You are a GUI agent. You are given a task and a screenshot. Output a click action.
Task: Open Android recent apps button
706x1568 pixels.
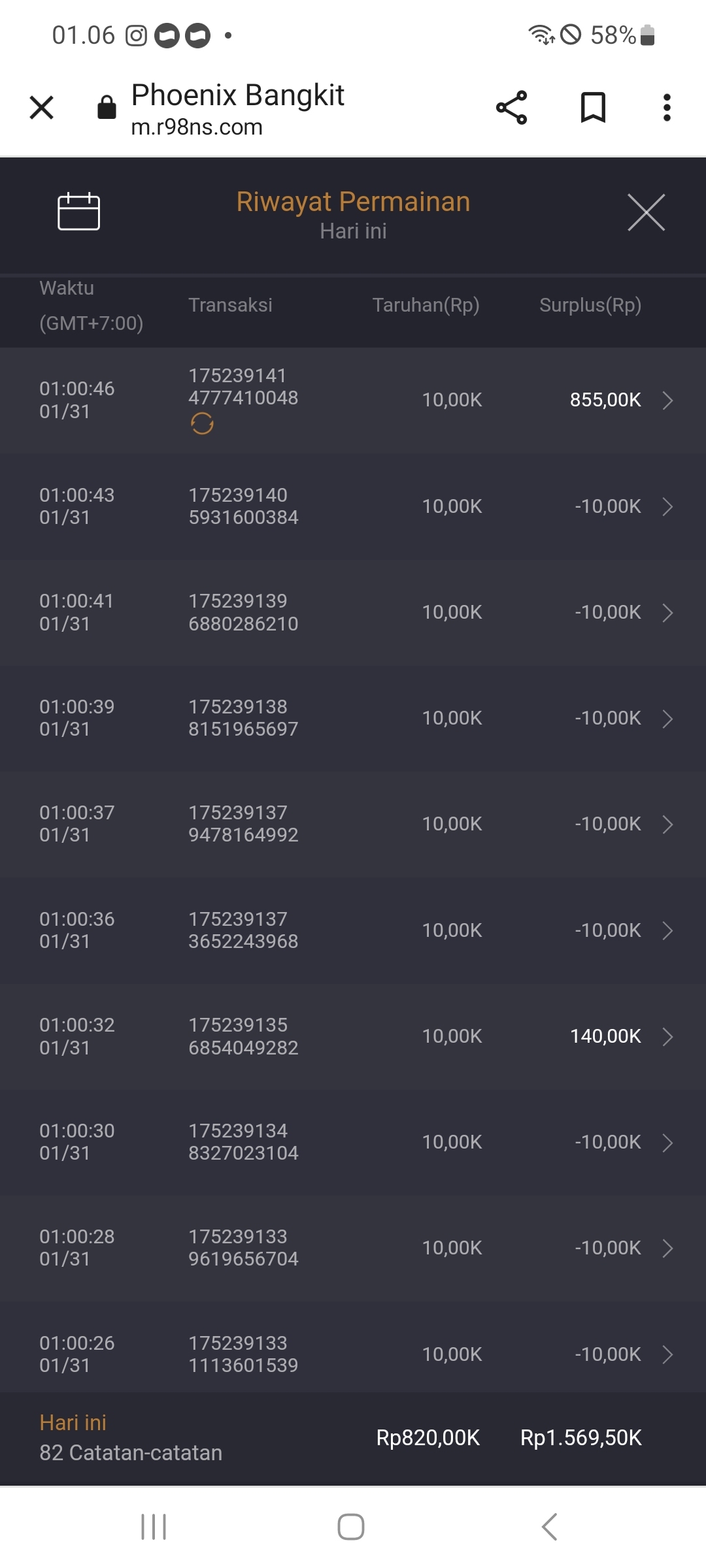coord(154,1527)
